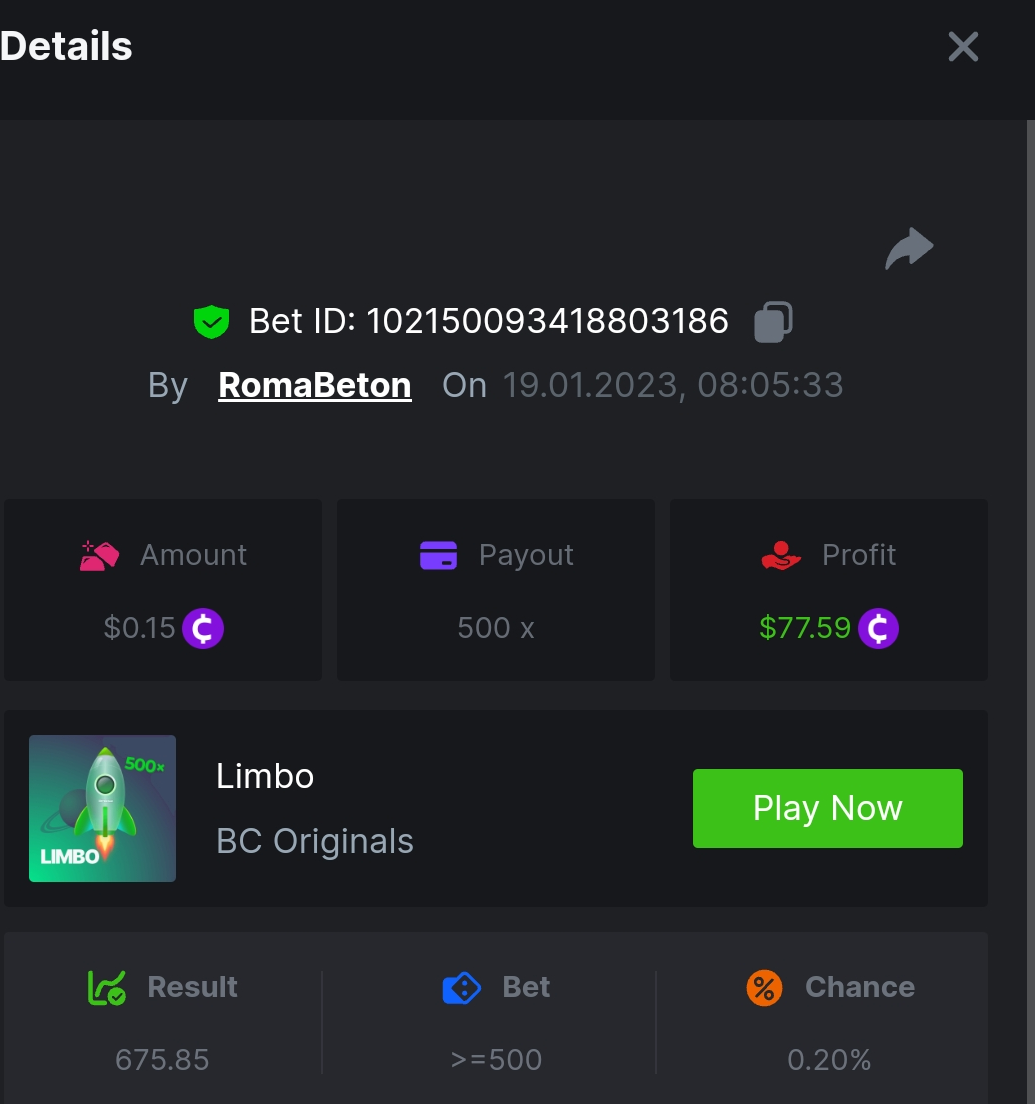Click the Bet ID number text

coord(546,322)
